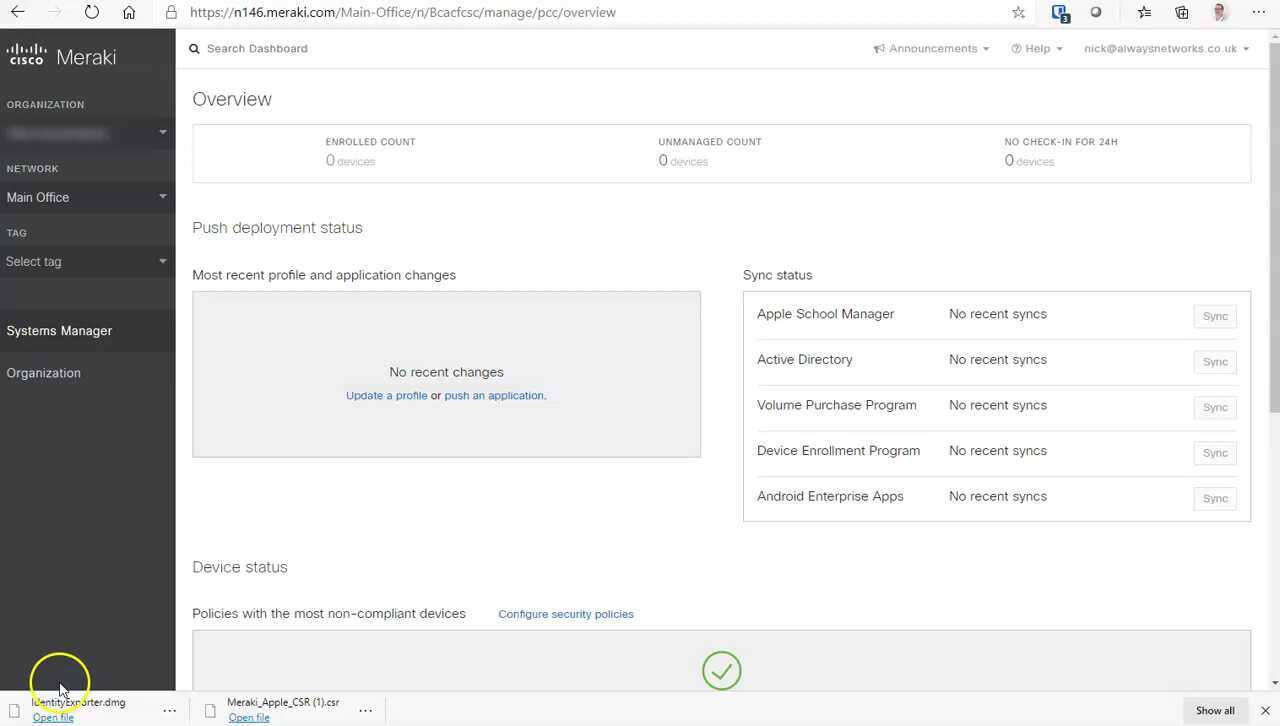The width and height of the screenshot is (1280, 726).
Task: Click the search magnifier icon in Dashboard
Action: (195, 48)
